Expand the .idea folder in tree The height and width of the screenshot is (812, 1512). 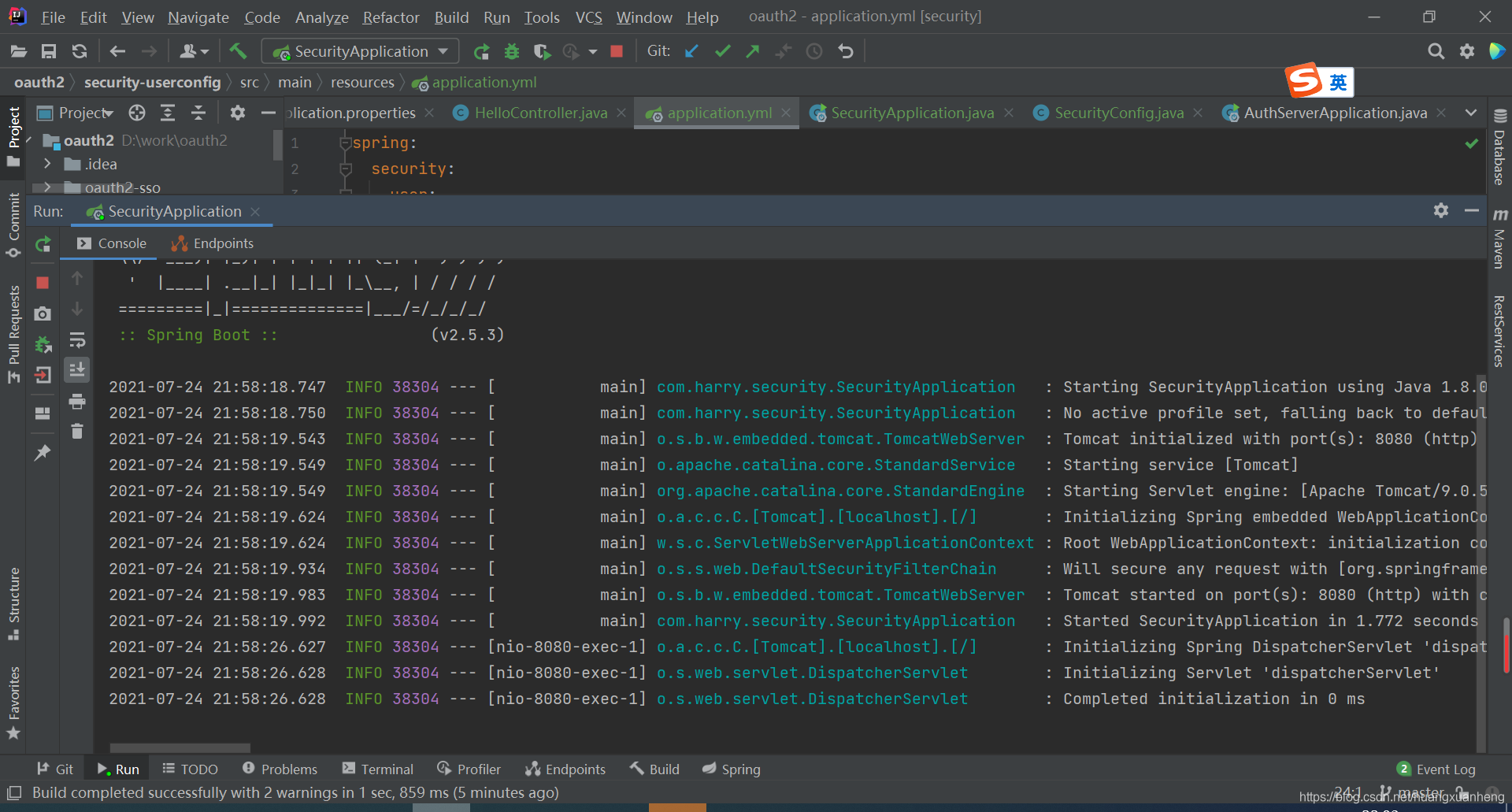tap(48, 164)
